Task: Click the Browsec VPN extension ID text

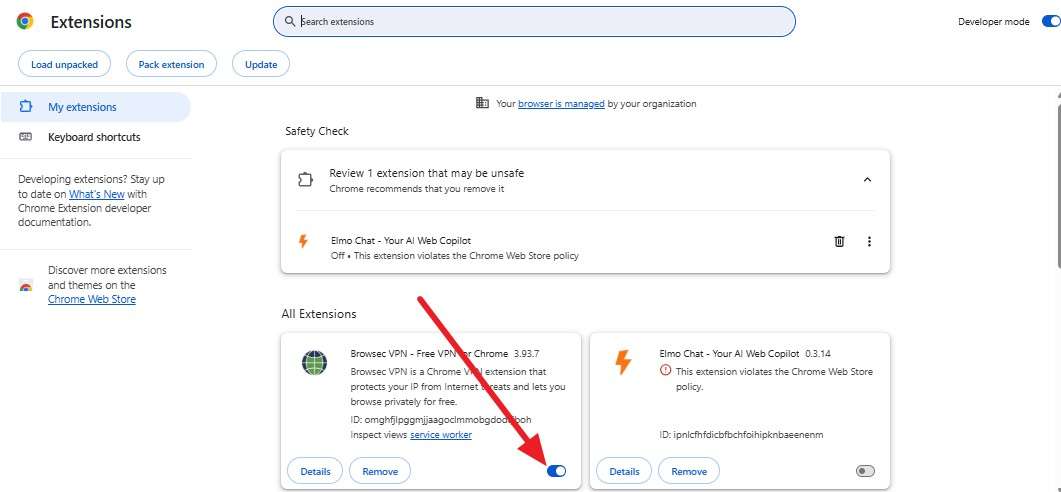Action: (x=441, y=420)
